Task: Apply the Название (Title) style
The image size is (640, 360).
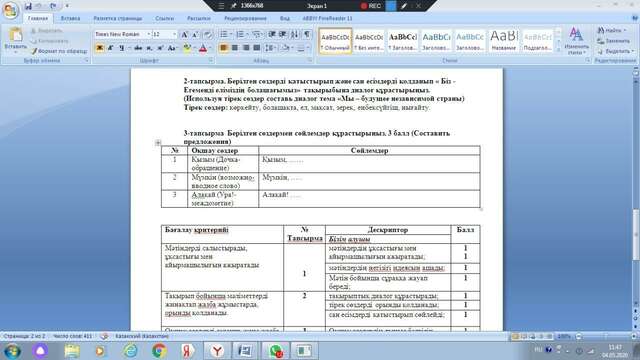Action: click(x=503, y=41)
